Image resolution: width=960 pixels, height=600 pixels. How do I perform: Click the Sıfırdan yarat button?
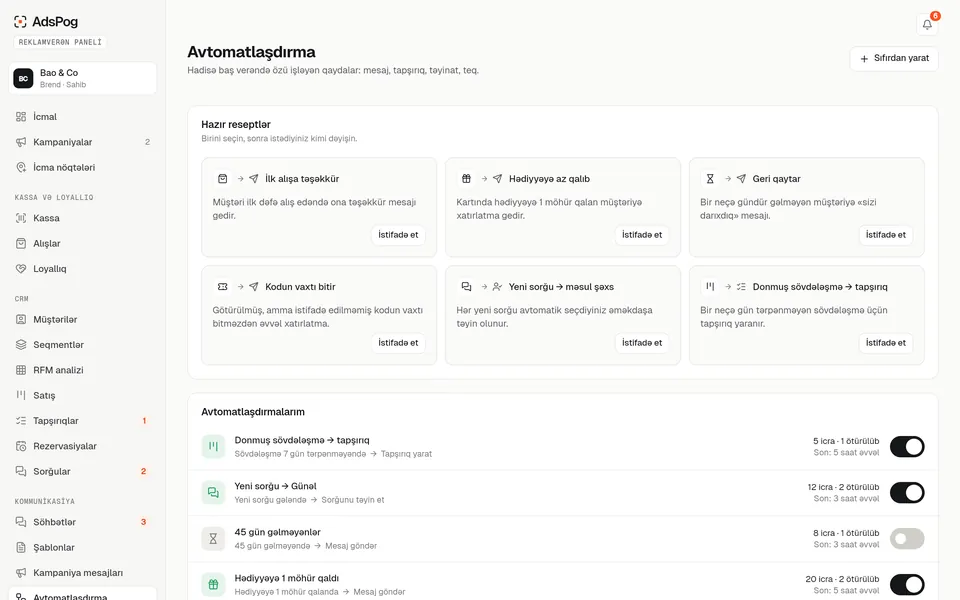pos(894,59)
